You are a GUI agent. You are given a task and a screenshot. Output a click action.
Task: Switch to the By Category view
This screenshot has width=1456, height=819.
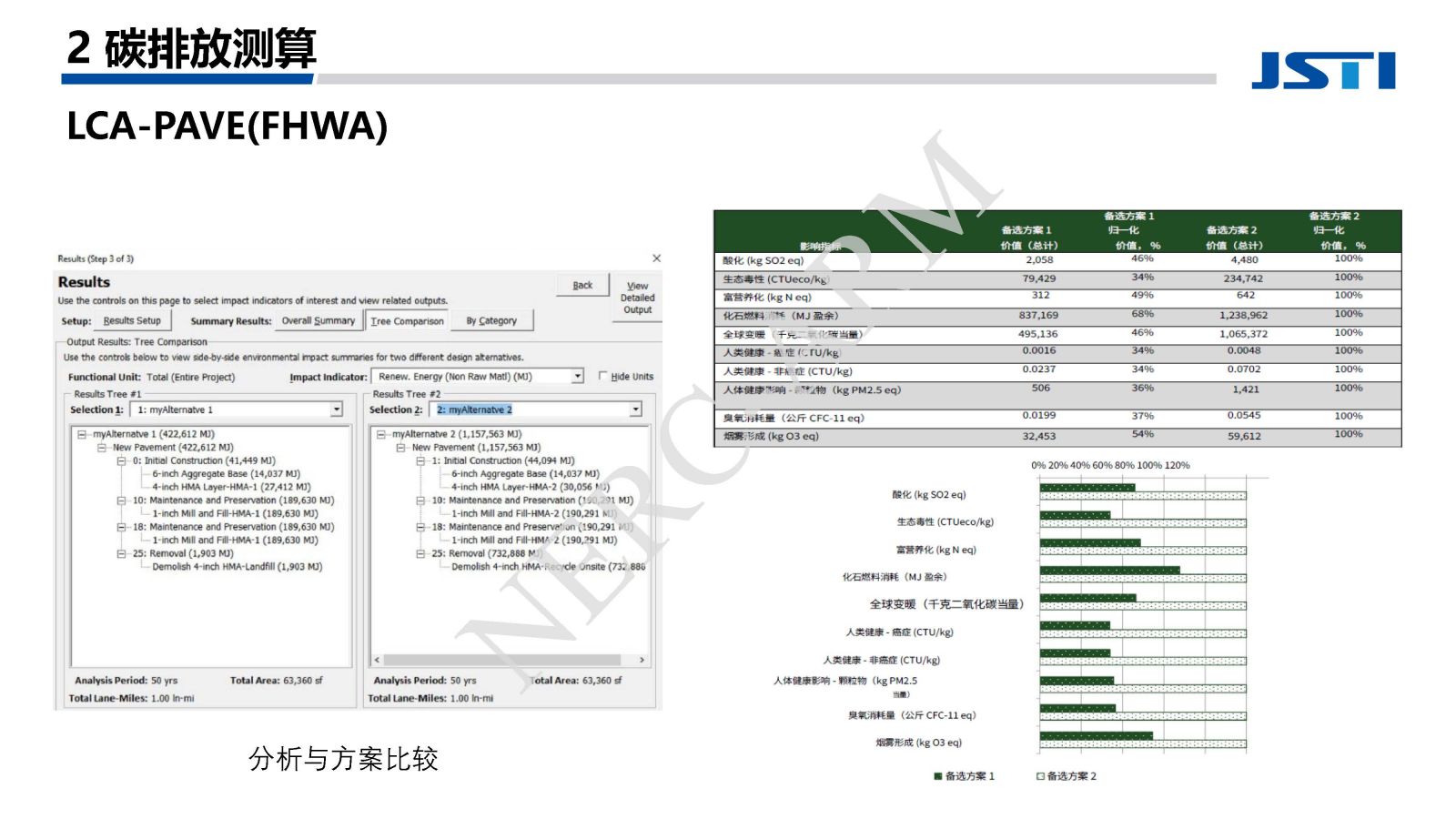click(491, 320)
